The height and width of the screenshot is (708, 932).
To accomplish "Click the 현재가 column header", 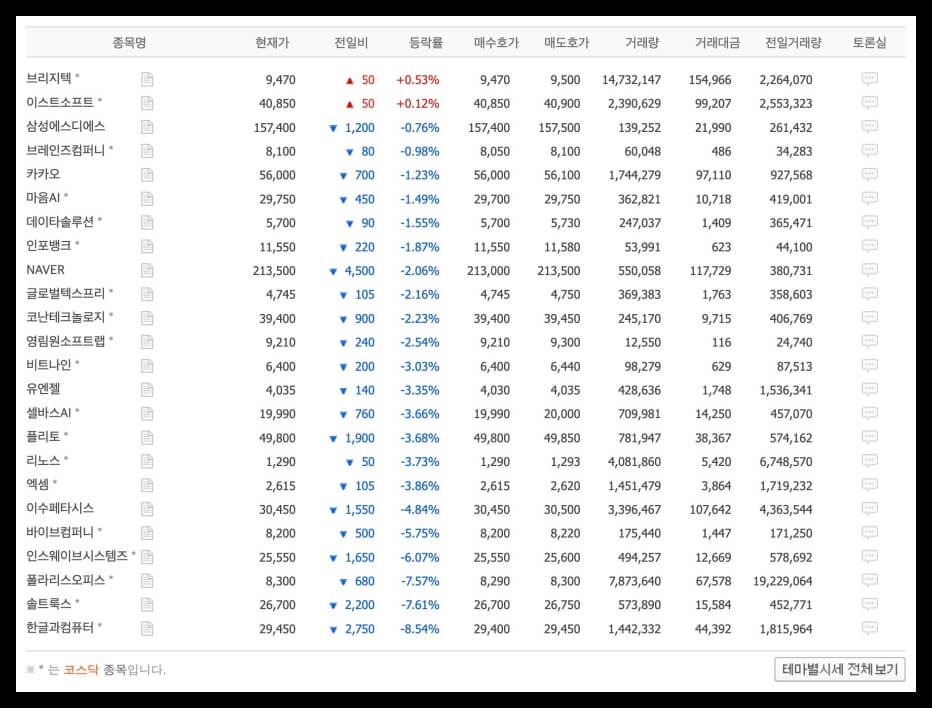I will pyautogui.click(x=272, y=43).
